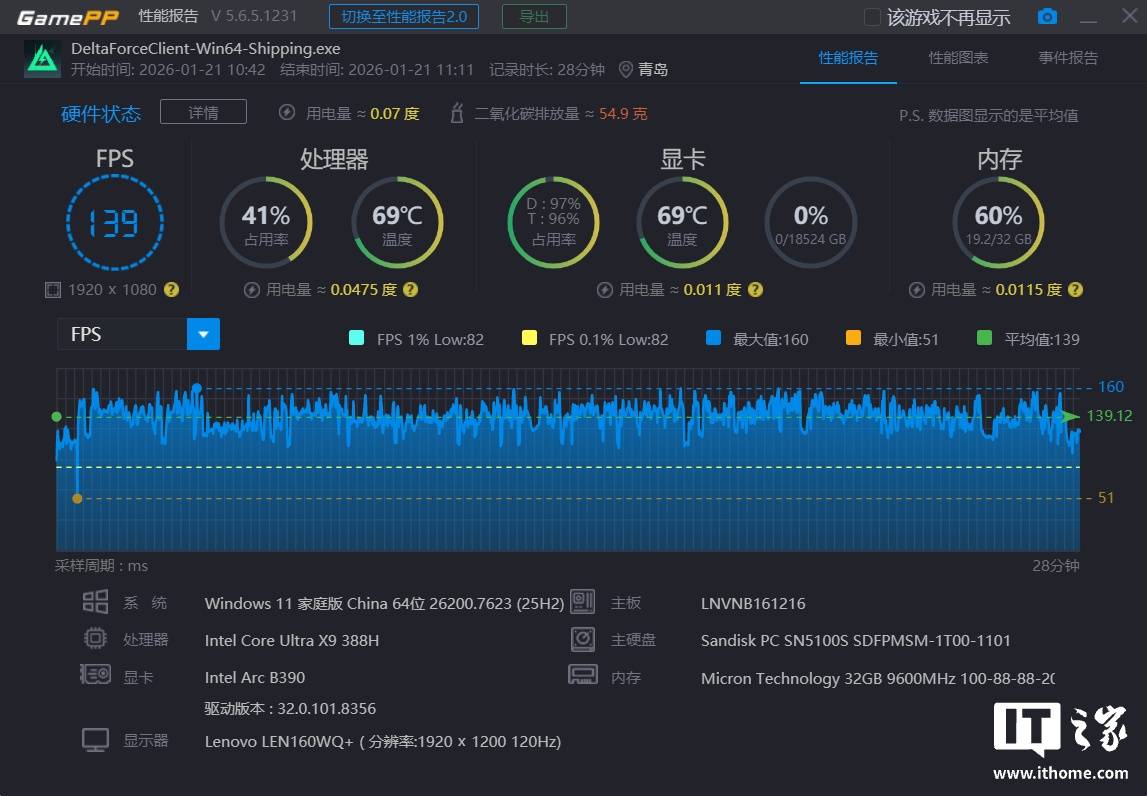Open the FPS chart metric dropdown arrow
The height and width of the screenshot is (796, 1147).
coord(203,334)
